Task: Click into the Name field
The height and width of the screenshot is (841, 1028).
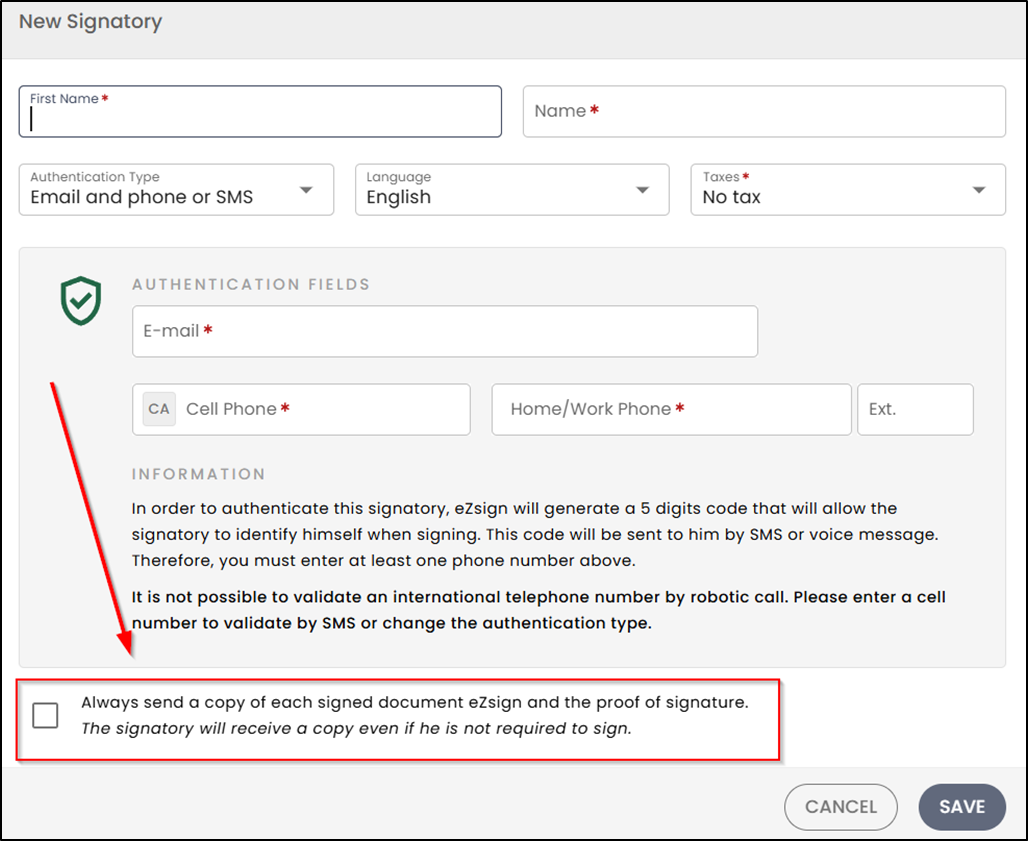Action: tap(764, 111)
